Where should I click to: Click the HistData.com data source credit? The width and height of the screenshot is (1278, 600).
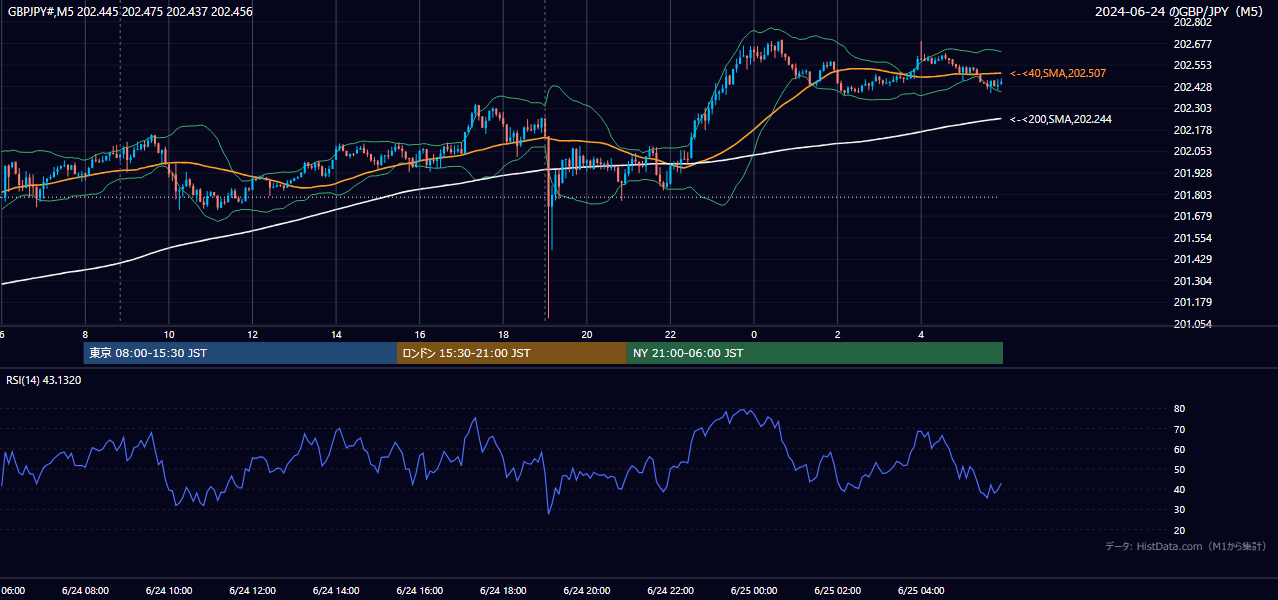pos(1186,546)
